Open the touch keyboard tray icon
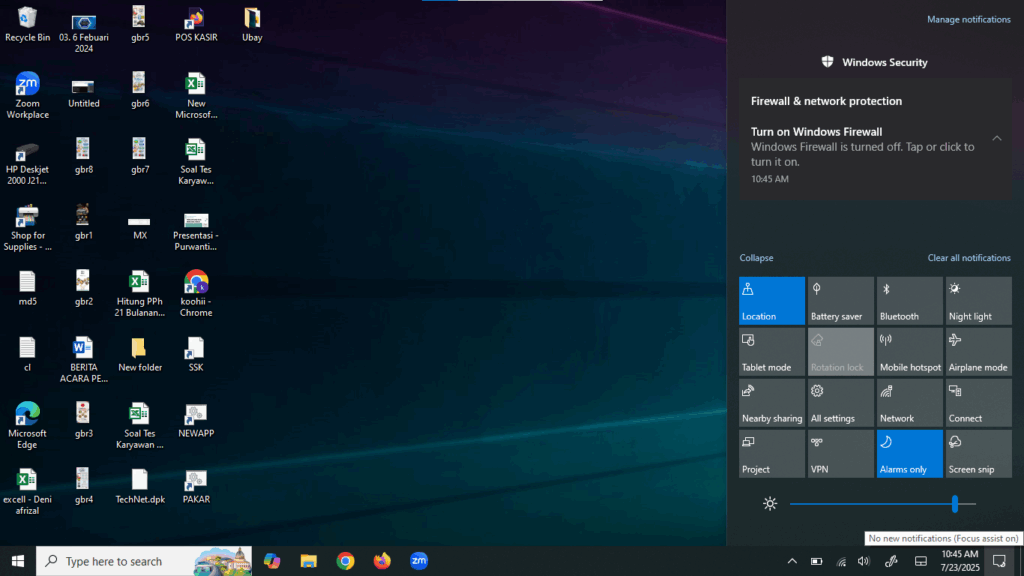1024x576 pixels. [x=921, y=562]
